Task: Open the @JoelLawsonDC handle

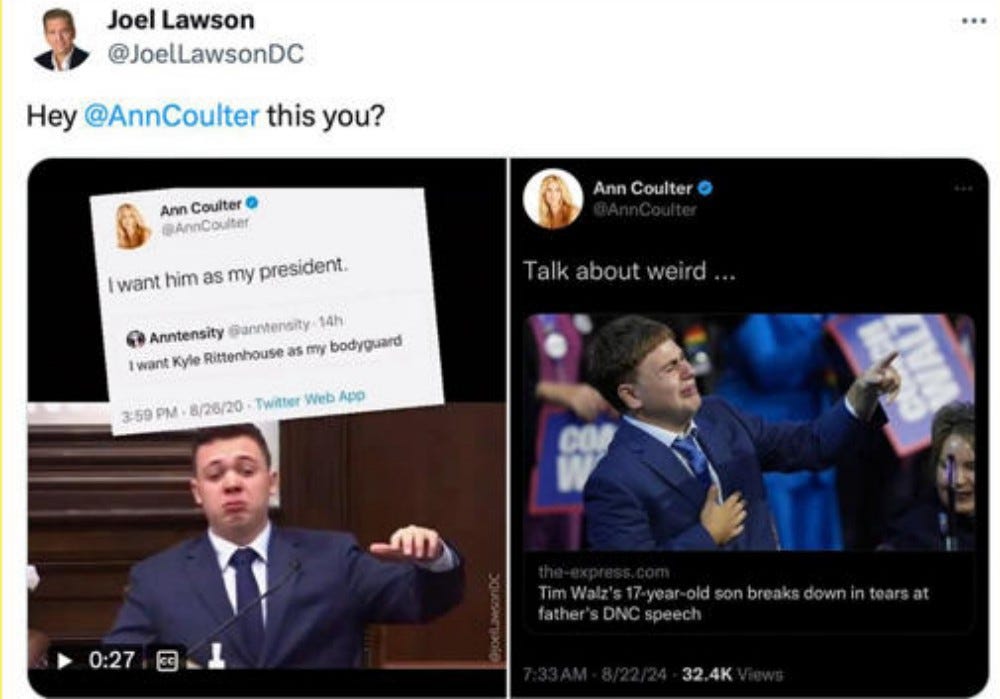Action: point(205,54)
